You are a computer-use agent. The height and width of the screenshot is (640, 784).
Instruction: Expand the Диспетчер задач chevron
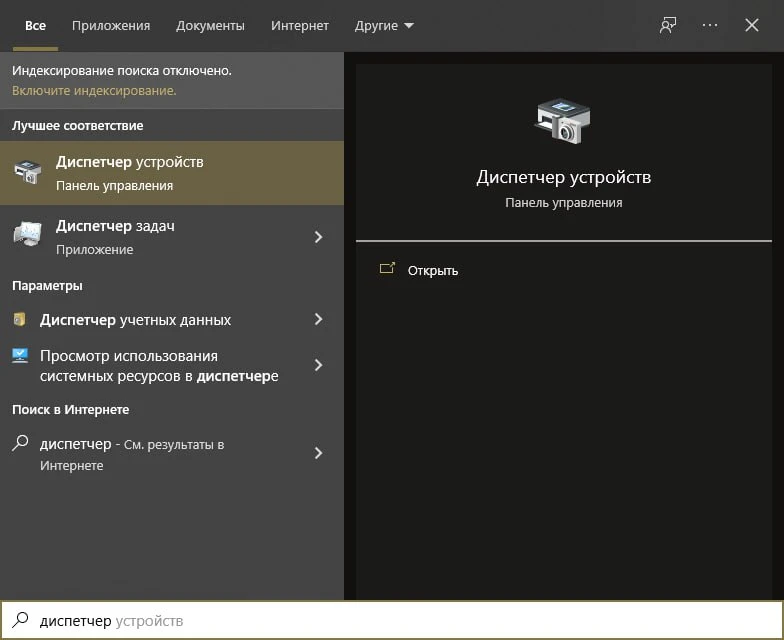coord(318,237)
